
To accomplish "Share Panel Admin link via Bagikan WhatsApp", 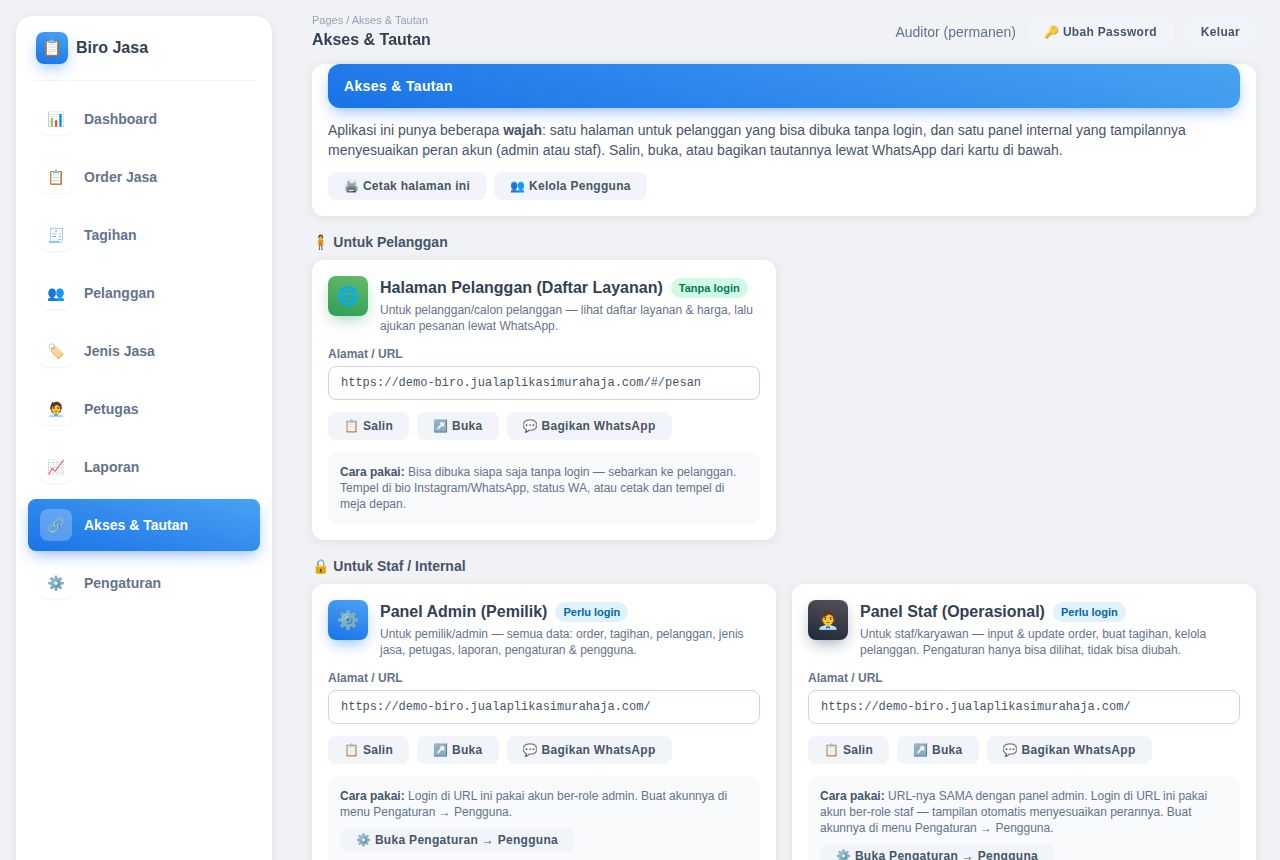I will [589, 750].
